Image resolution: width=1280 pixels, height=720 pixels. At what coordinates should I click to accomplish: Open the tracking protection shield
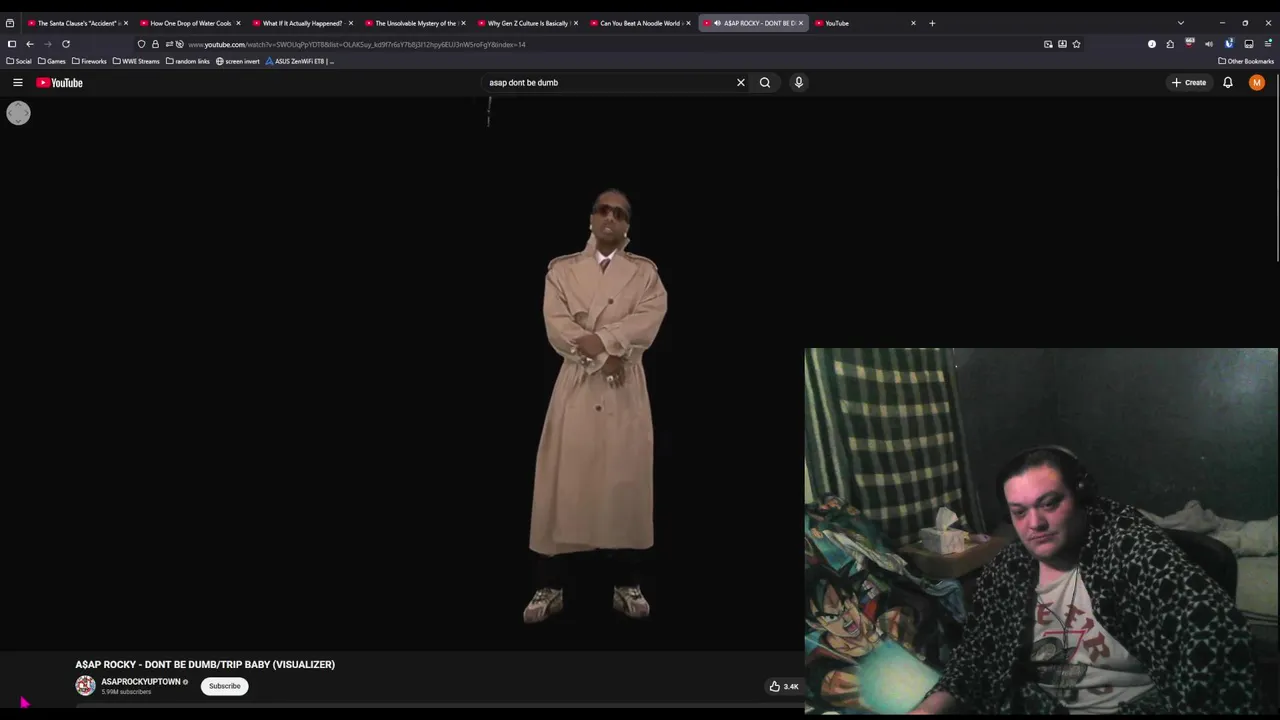point(141,44)
